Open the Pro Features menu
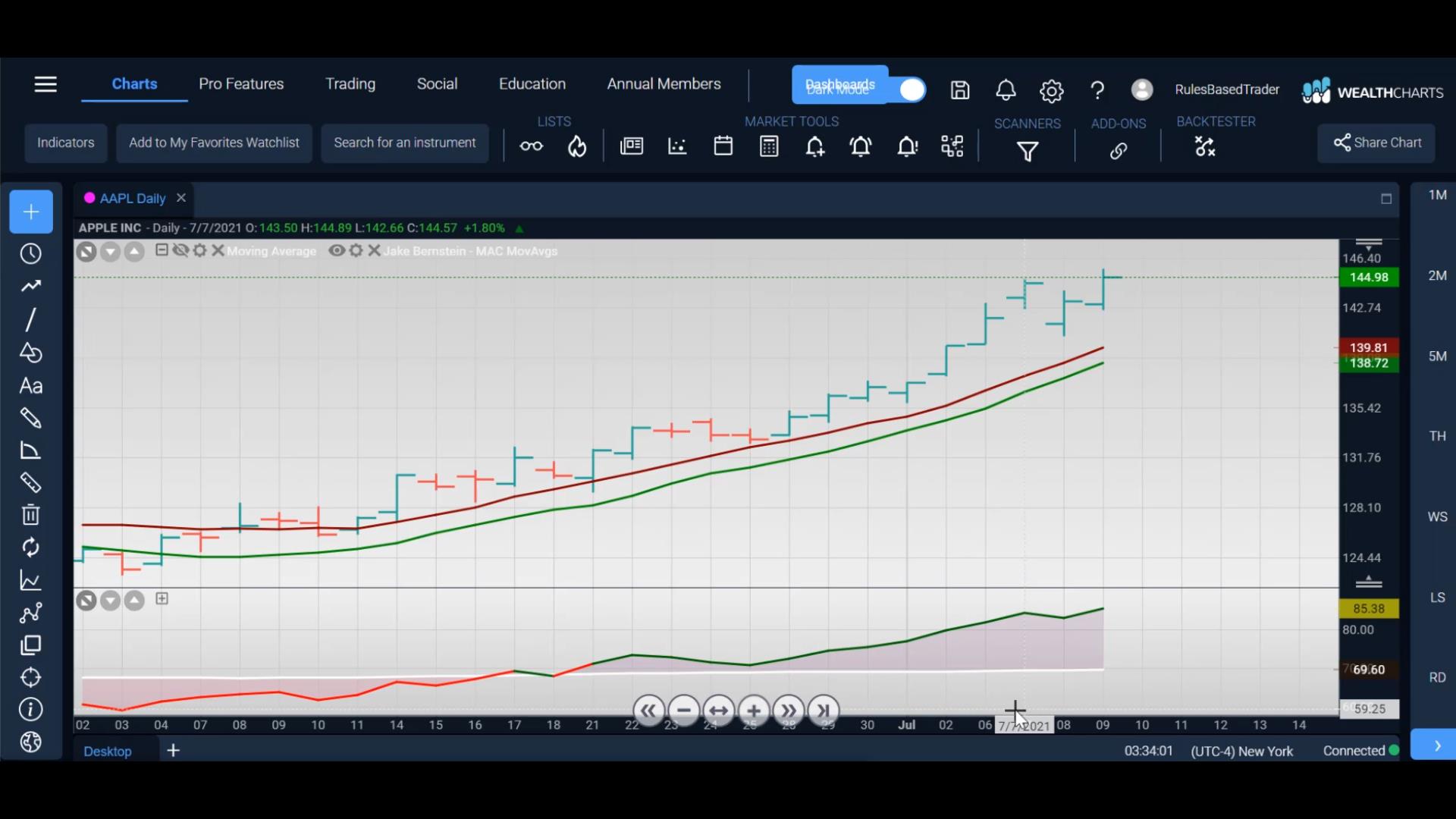The height and width of the screenshot is (819, 1456). click(x=241, y=84)
